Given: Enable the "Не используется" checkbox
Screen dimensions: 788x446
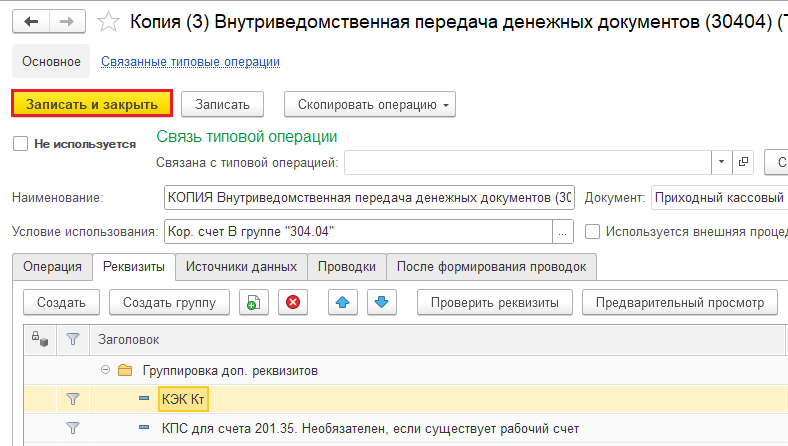Looking at the screenshot, I should (x=21, y=144).
